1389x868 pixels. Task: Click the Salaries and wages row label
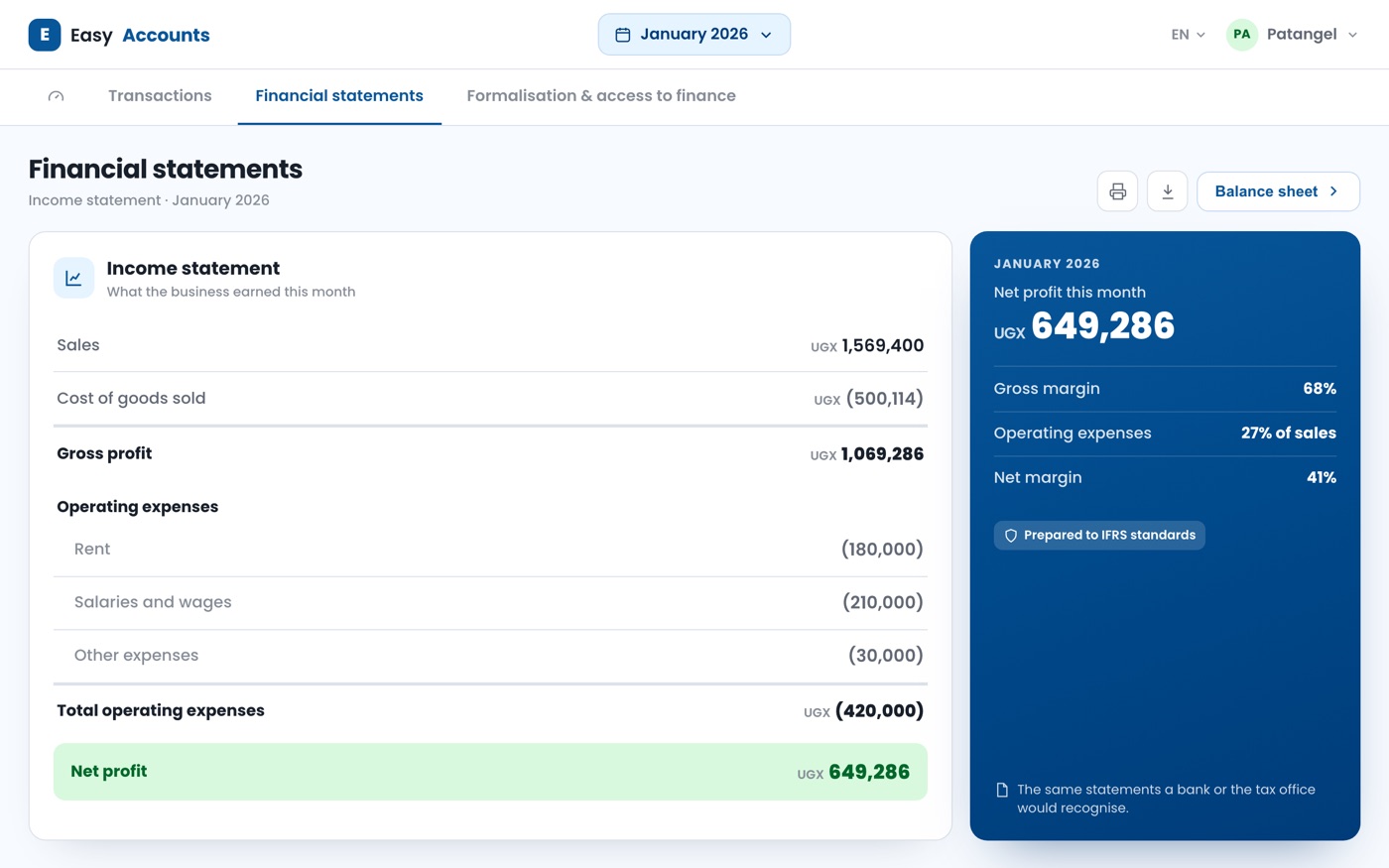point(153,602)
